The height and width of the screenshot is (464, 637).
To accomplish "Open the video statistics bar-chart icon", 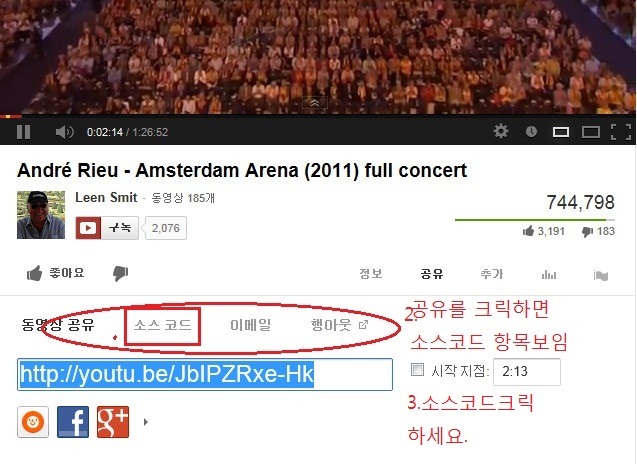I will click(549, 275).
